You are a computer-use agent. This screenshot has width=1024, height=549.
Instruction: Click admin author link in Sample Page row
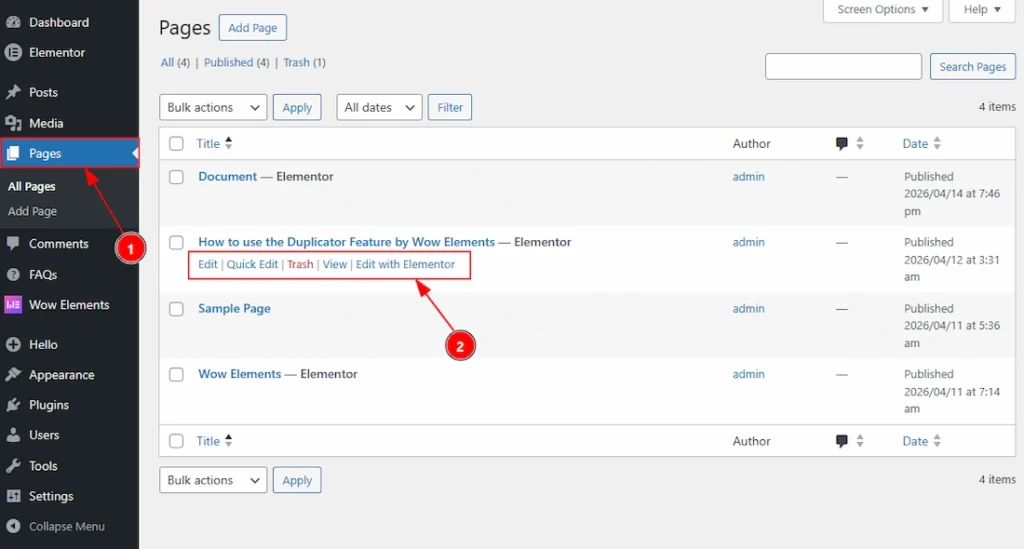748,308
